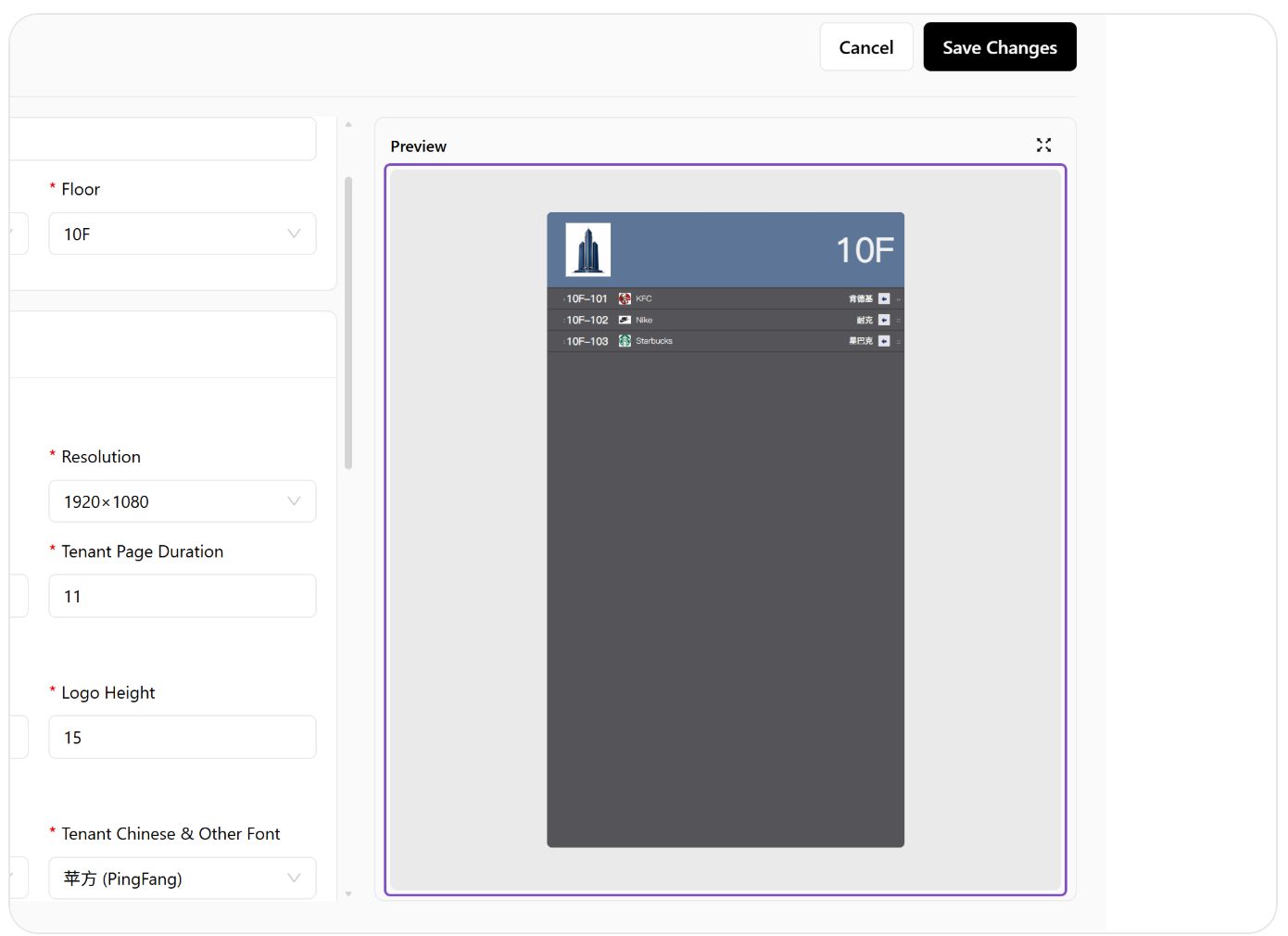Open the Tenant Chinese & Other Font dropdown
This screenshot has width=1288, height=936.
(x=183, y=879)
